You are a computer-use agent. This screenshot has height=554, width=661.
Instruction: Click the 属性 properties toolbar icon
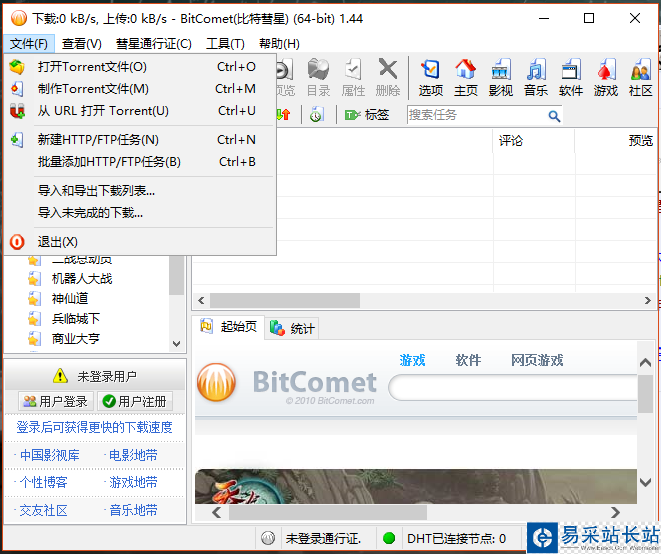(353, 77)
